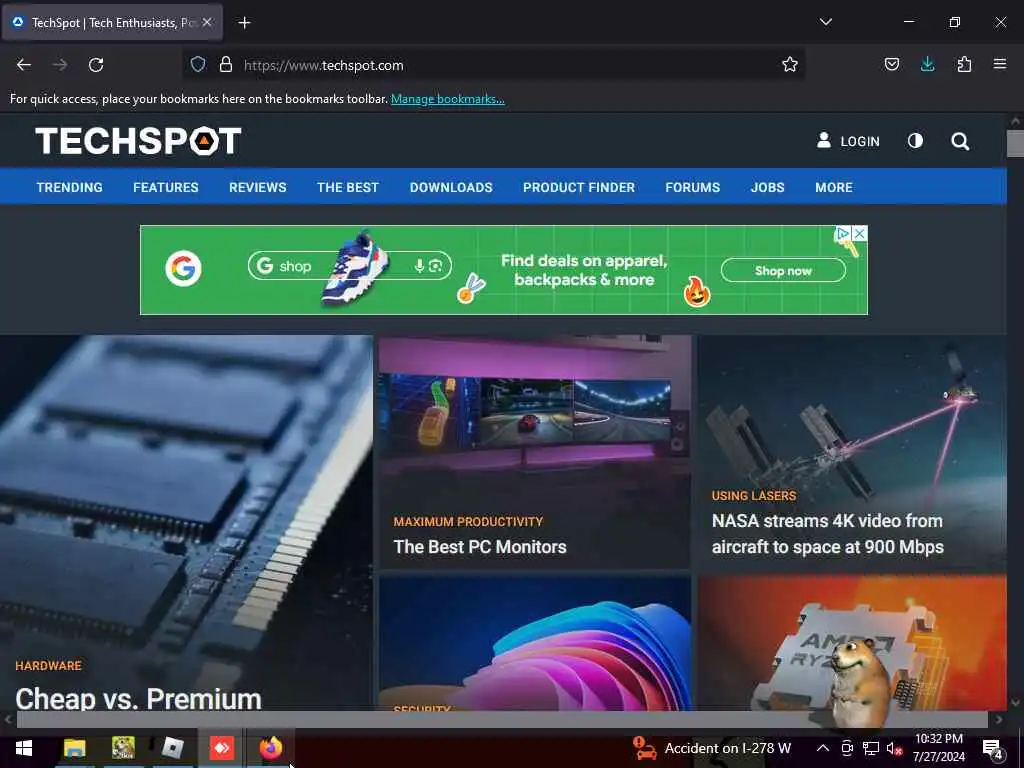
Task: Open the FEATURES nav item
Action: click(x=166, y=187)
